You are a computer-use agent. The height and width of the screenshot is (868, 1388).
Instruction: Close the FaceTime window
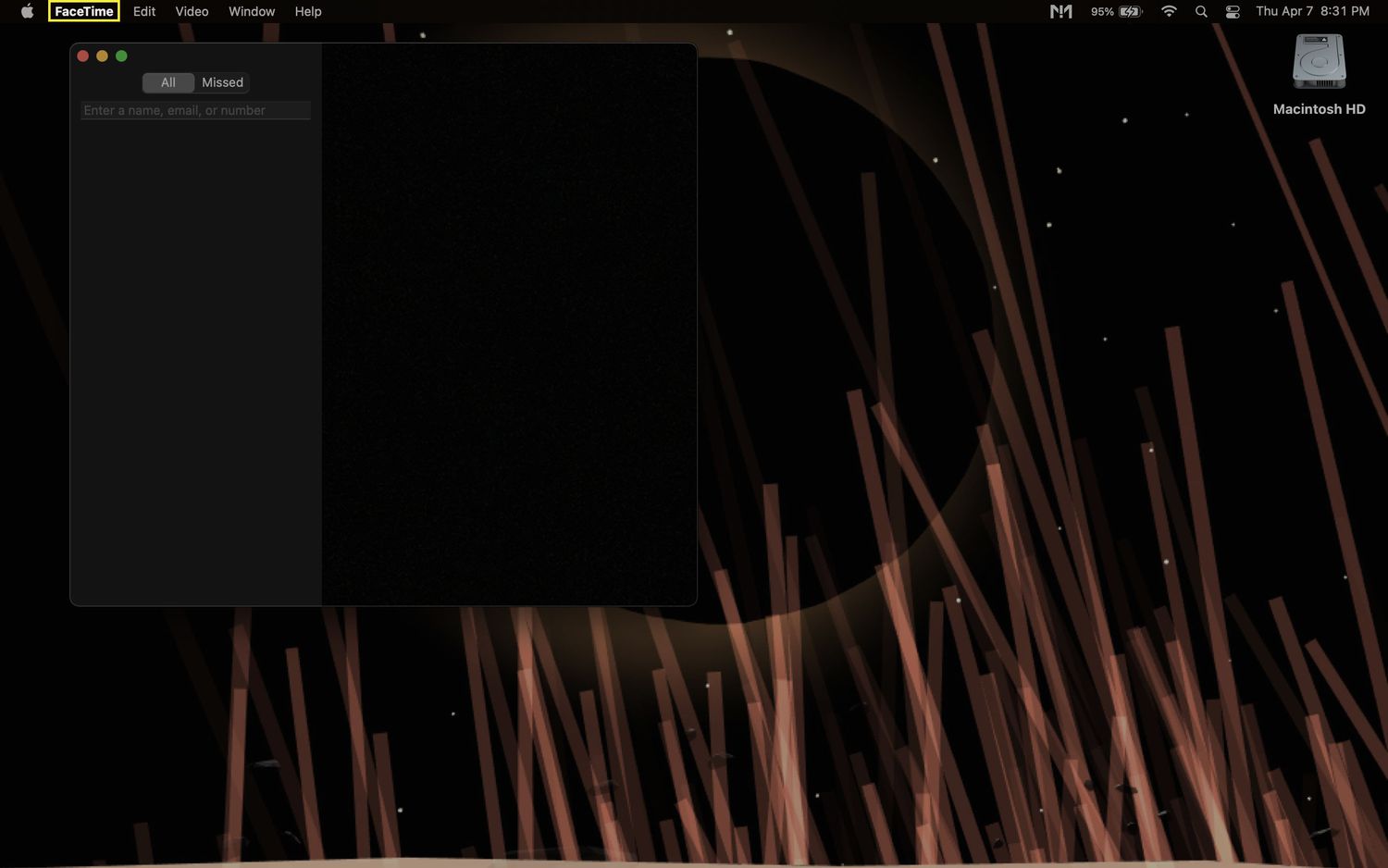pos(82,56)
